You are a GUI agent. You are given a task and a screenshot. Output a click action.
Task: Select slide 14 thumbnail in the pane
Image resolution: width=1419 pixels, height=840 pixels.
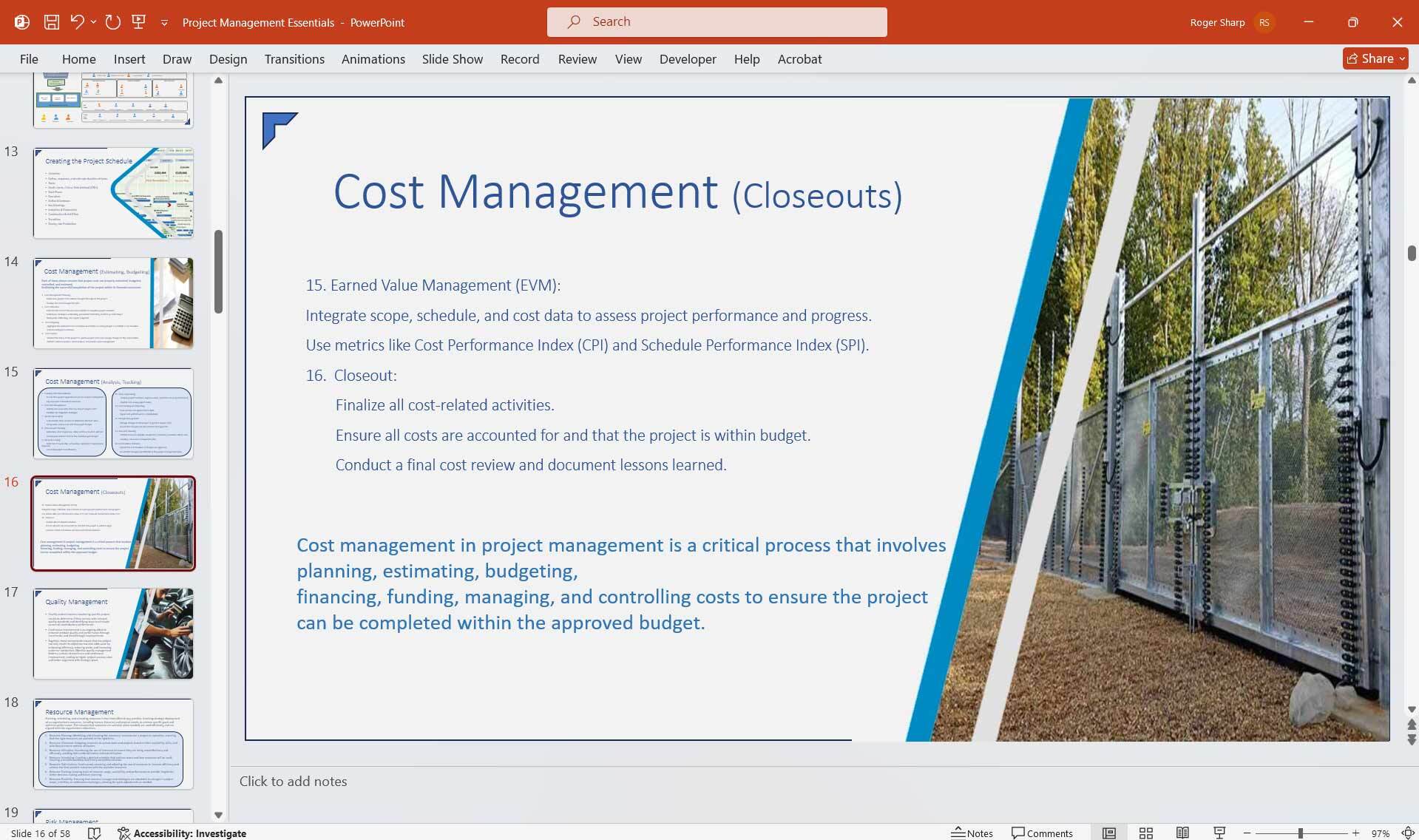click(x=112, y=302)
